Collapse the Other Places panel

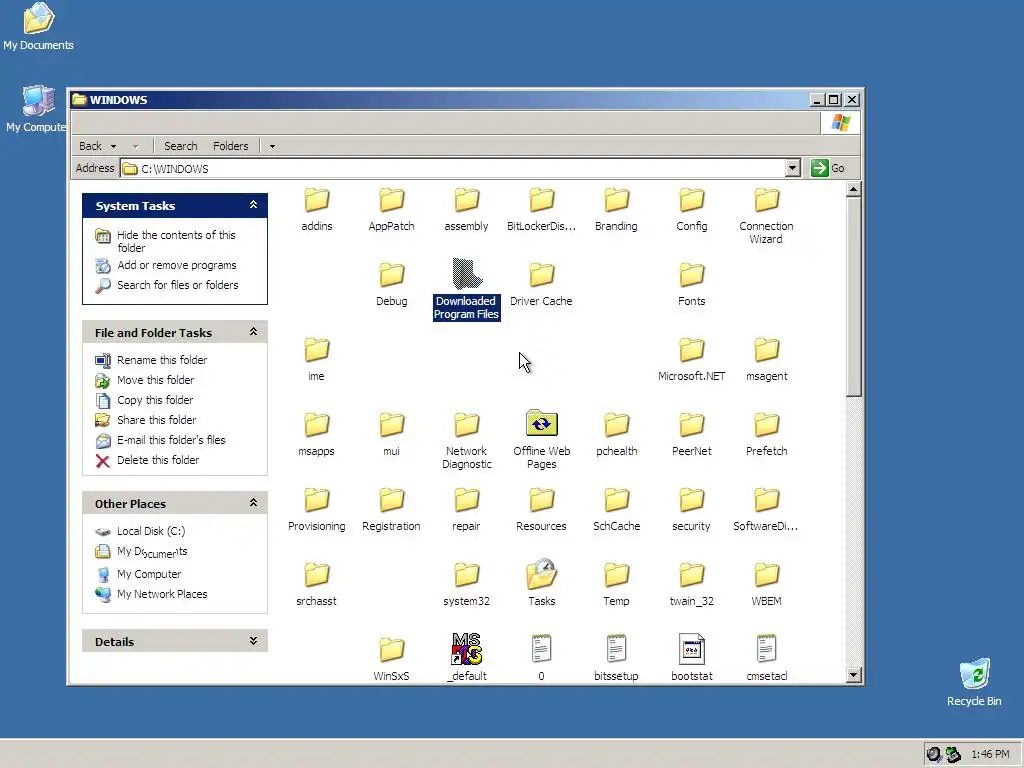click(x=253, y=503)
